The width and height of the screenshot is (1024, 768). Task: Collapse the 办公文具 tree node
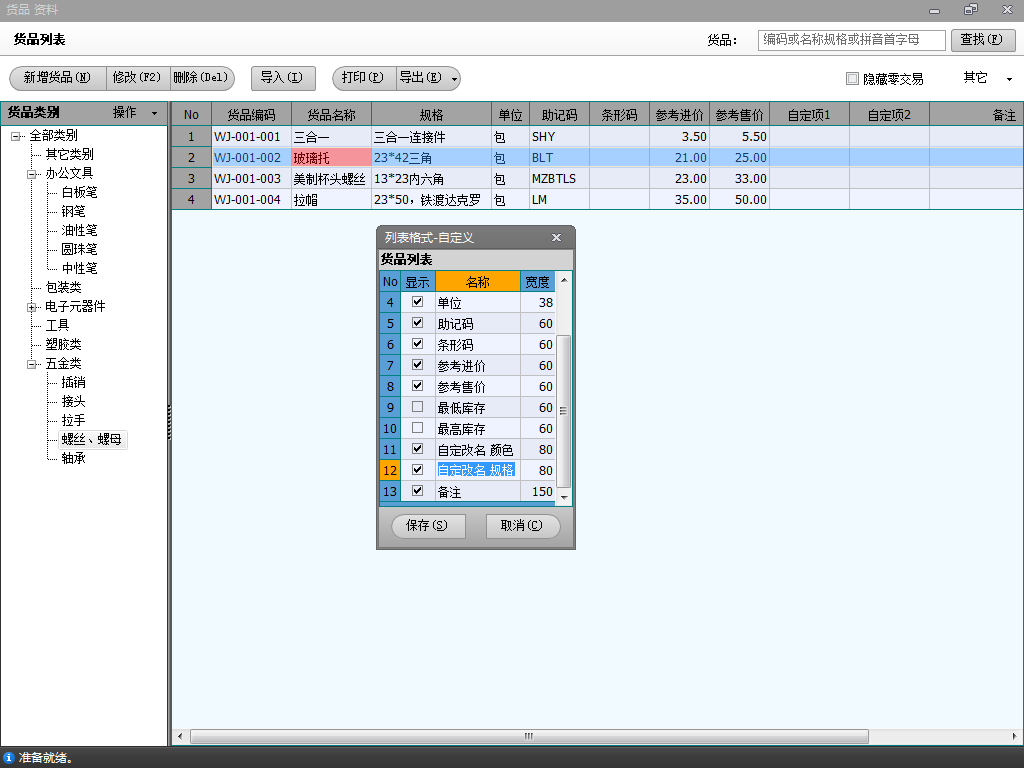point(32,173)
